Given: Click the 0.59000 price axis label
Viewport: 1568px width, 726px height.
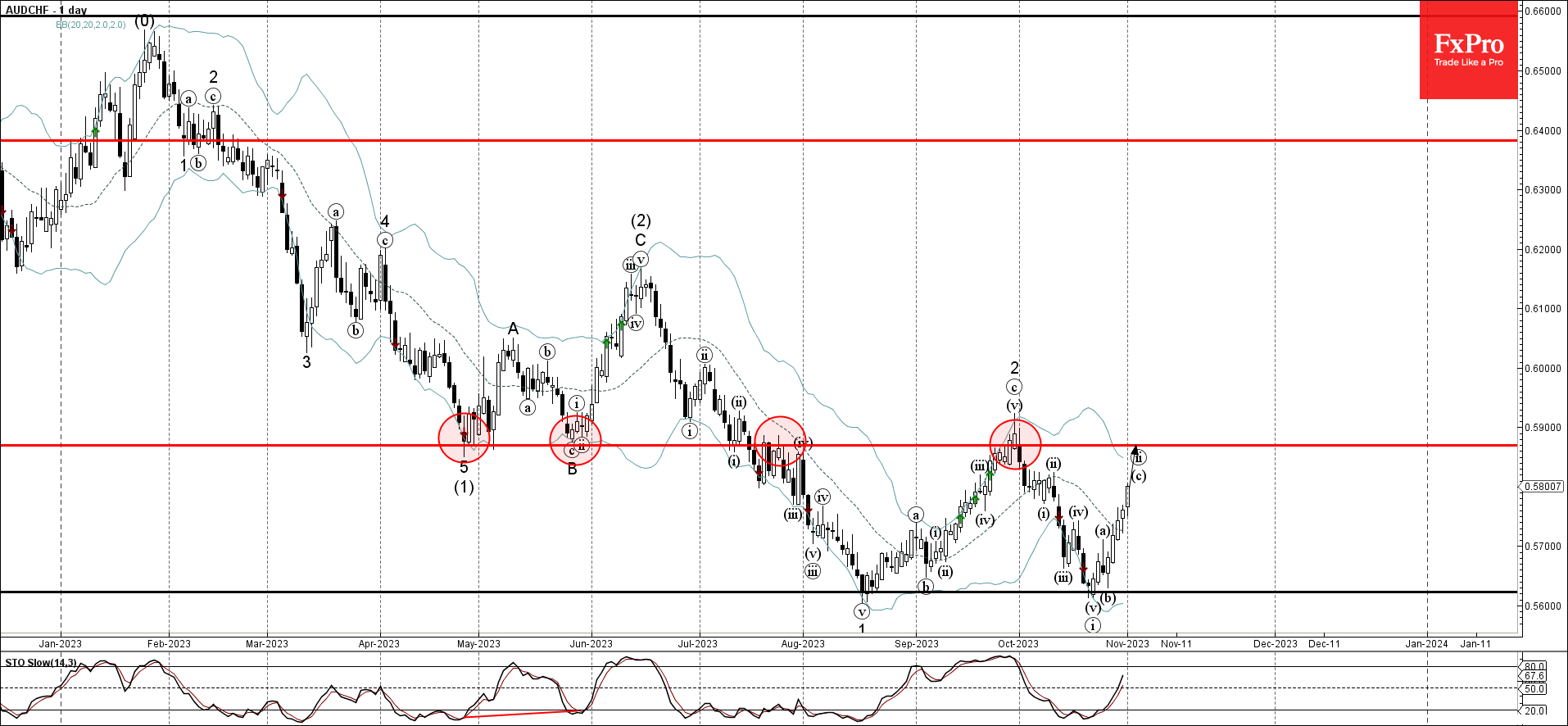Looking at the screenshot, I should (1544, 427).
